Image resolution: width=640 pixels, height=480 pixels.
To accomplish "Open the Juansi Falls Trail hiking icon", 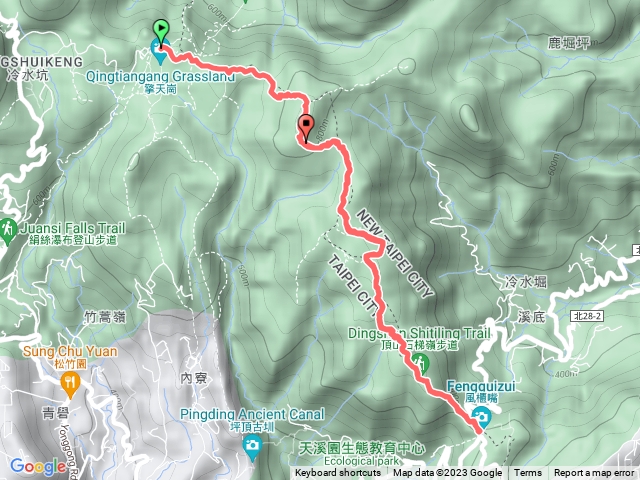I will (x=7, y=232).
